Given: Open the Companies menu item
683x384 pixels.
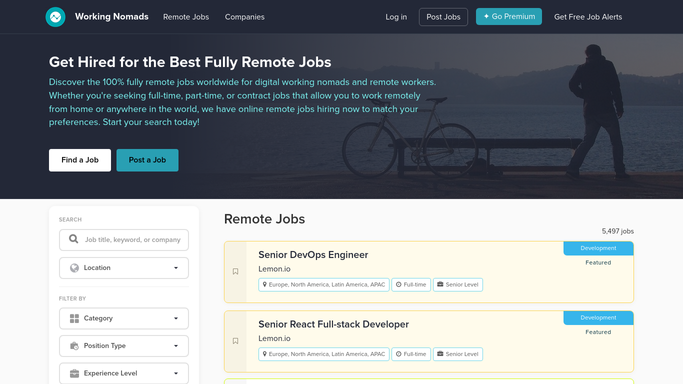Looking at the screenshot, I should pos(244,17).
